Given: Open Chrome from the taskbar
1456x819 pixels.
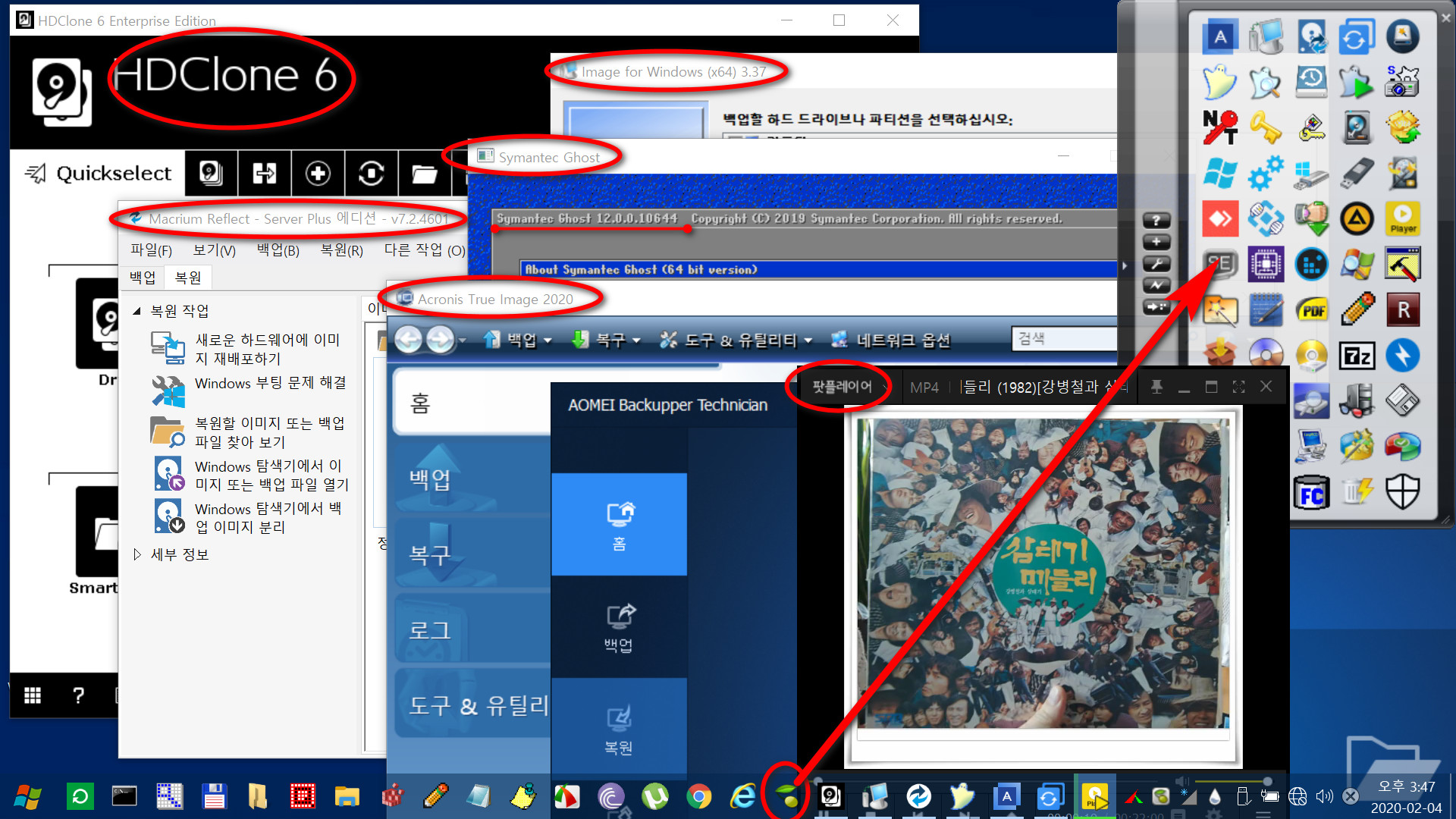Looking at the screenshot, I should click(x=698, y=797).
